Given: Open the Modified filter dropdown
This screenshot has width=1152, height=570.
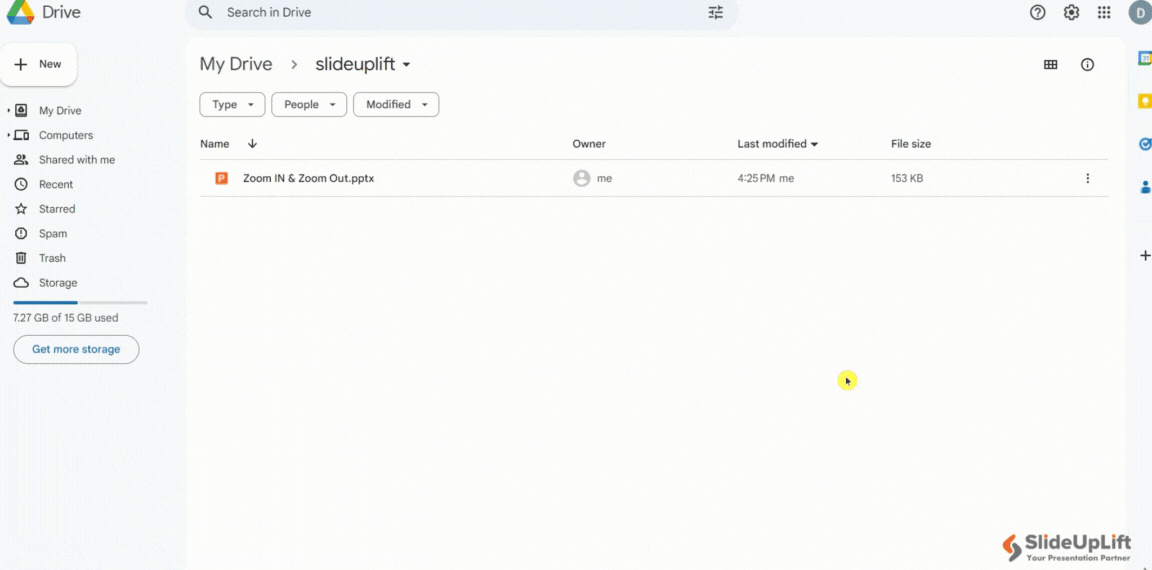Looking at the screenshot, I should pos(396,104).
